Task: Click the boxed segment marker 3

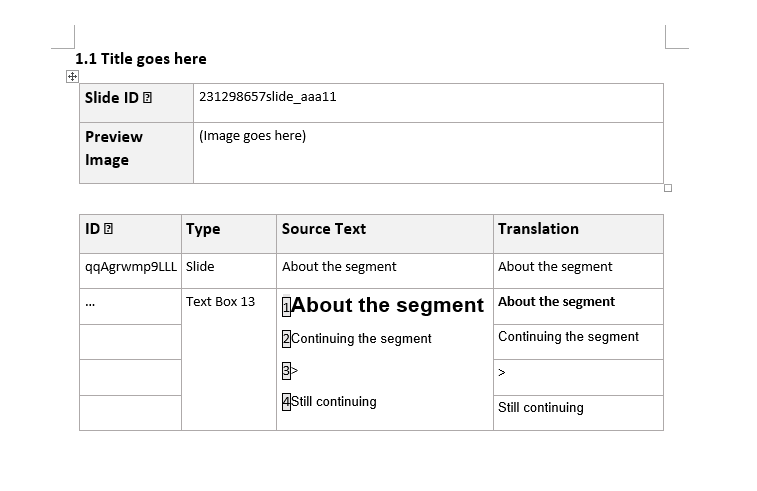Action: 286,371
